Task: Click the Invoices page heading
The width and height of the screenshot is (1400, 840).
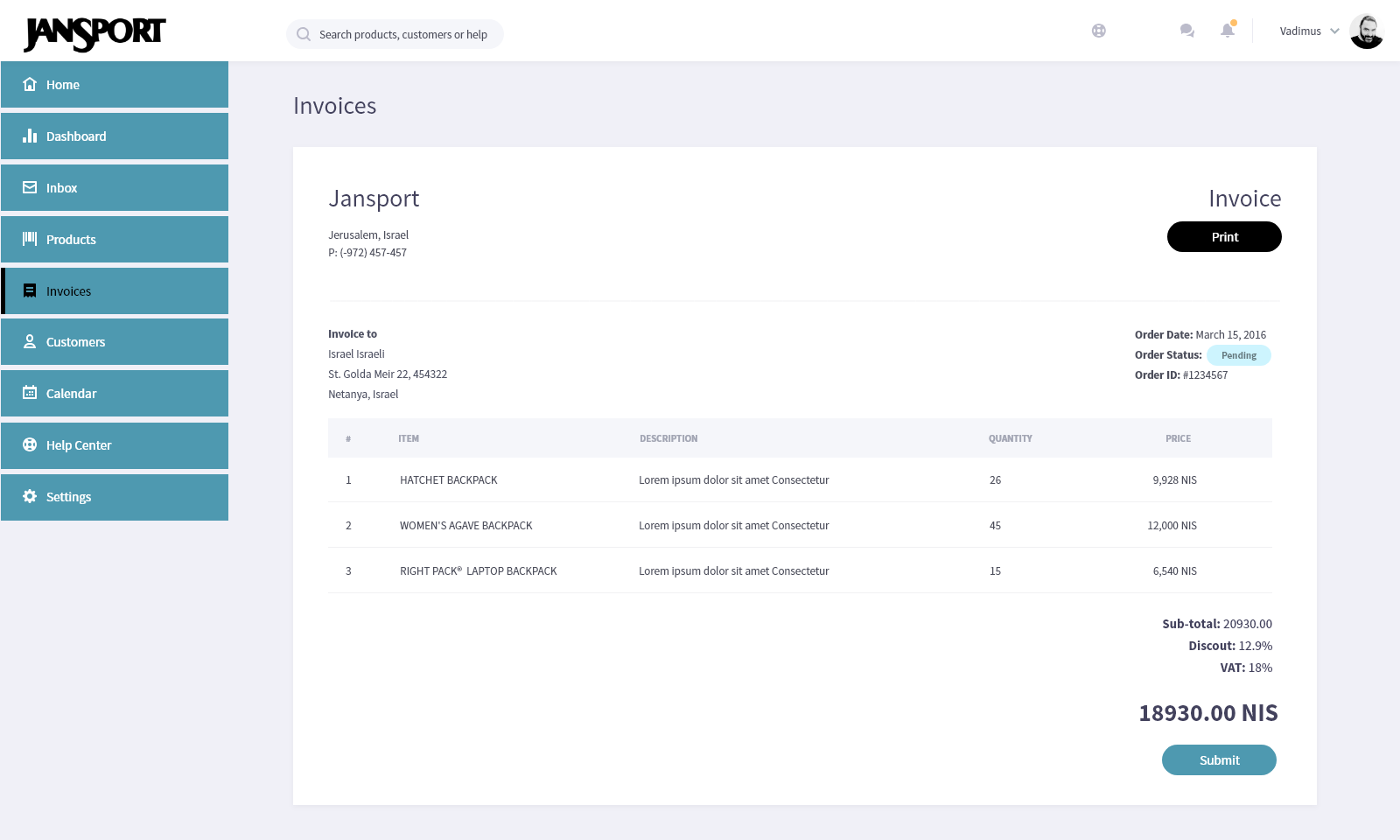Action: [335, 106]
